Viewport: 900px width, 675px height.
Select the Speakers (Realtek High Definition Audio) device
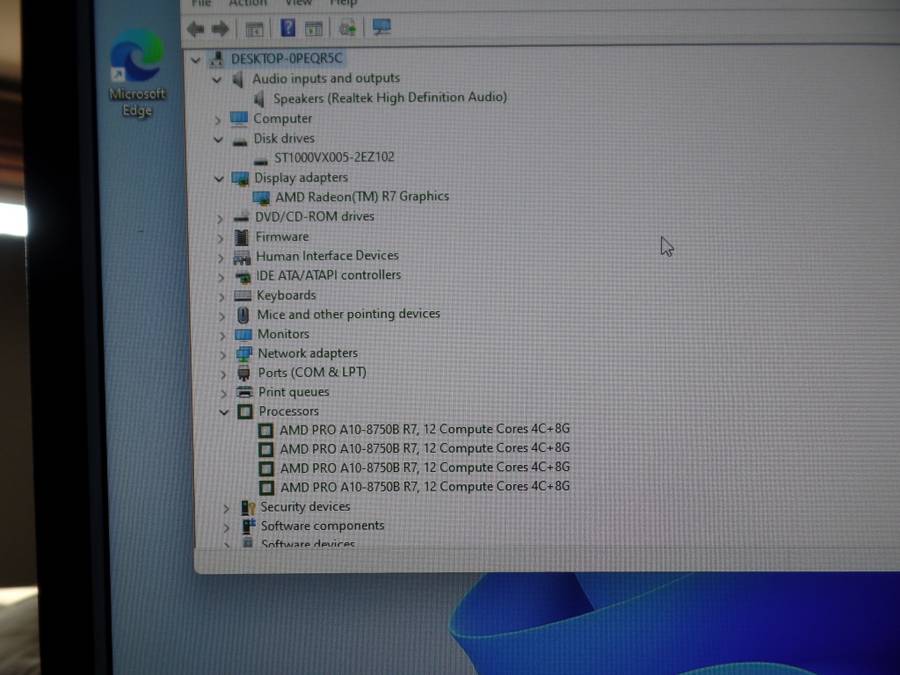click(389, 98)
